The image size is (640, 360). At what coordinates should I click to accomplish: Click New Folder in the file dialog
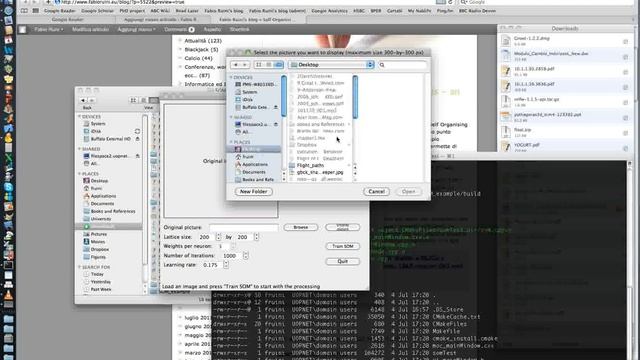point(253,191)
